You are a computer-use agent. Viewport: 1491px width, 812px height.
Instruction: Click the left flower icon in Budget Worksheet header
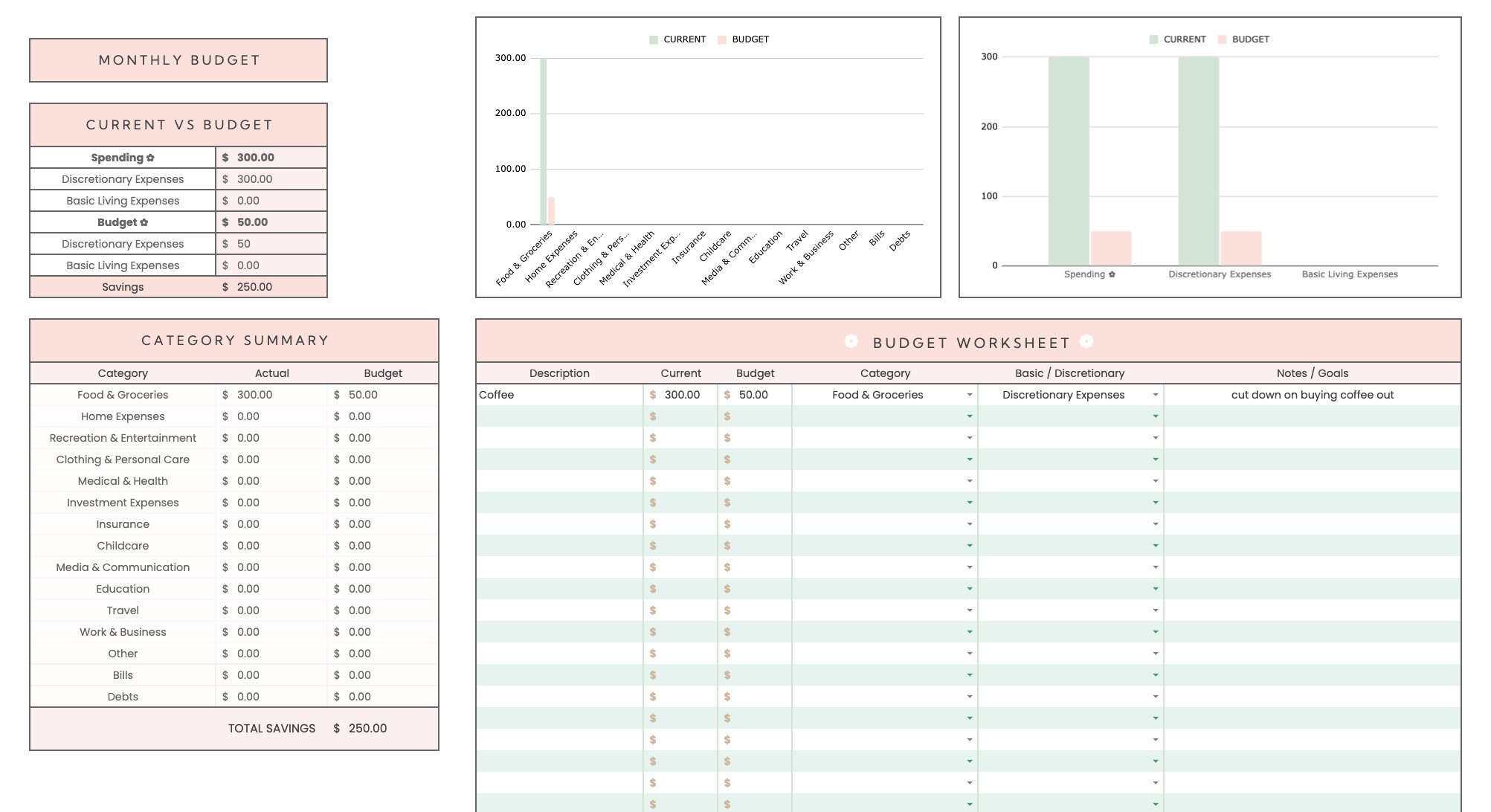[x=850, y=342]
